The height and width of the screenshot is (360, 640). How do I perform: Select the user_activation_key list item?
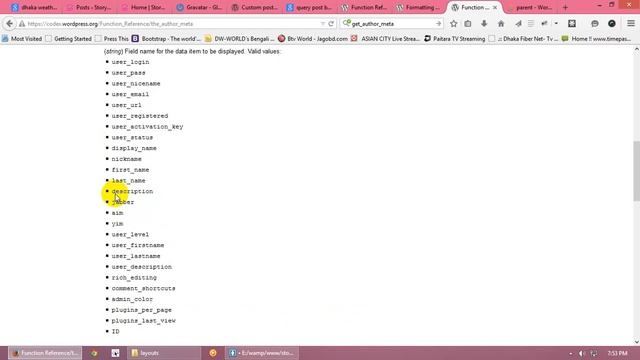click(147, 127)
